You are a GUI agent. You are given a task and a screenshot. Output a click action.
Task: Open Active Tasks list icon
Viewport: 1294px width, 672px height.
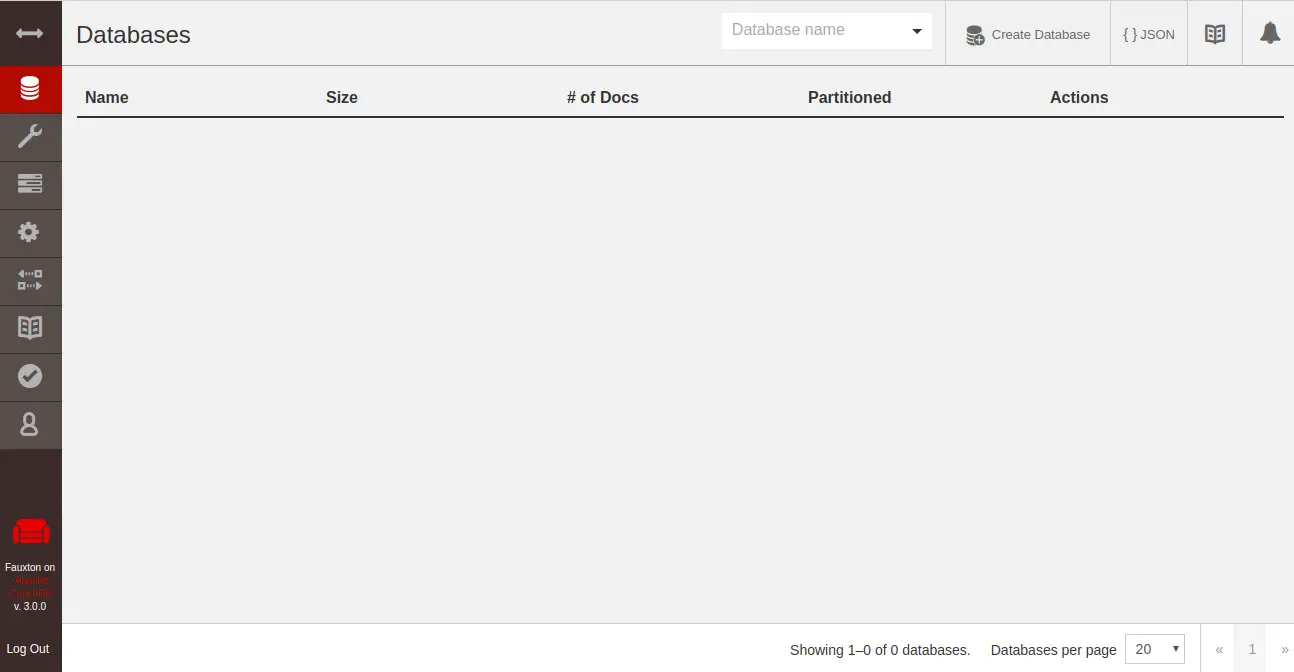click(x=30, y=185)
